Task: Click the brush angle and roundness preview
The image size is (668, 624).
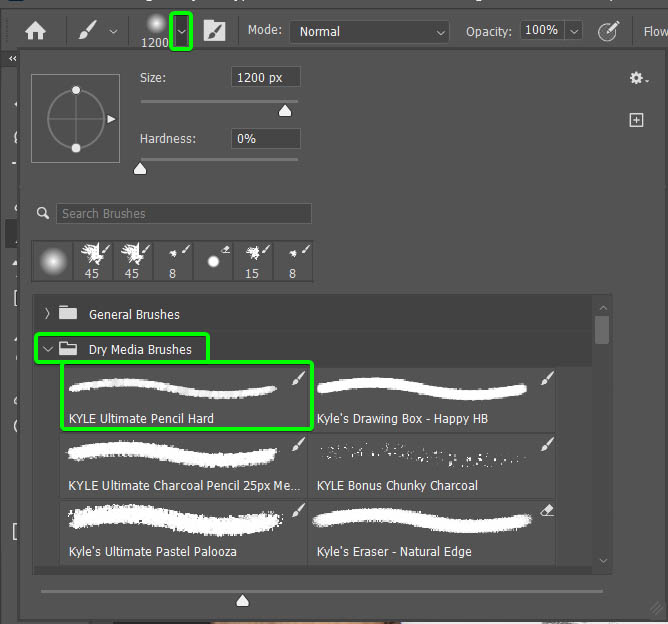Action: coord(75,118)
